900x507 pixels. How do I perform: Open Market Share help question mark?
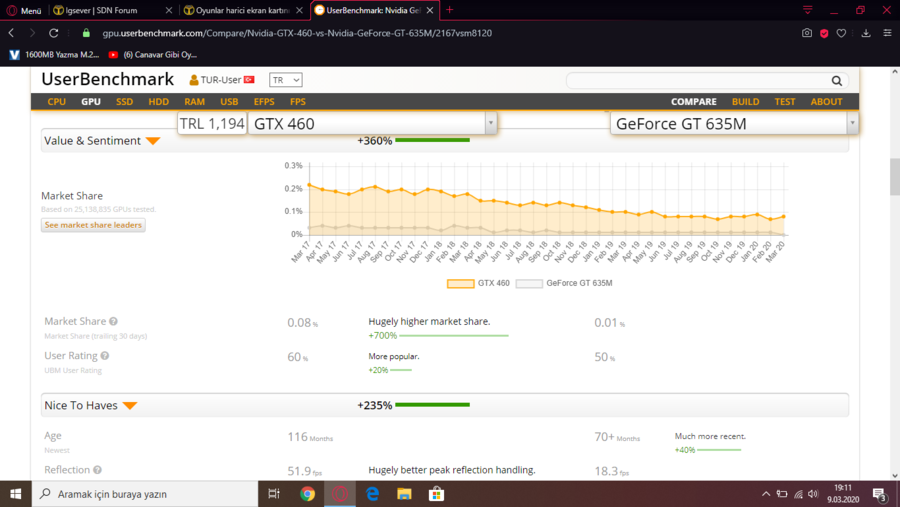click(x=114, y=322)
